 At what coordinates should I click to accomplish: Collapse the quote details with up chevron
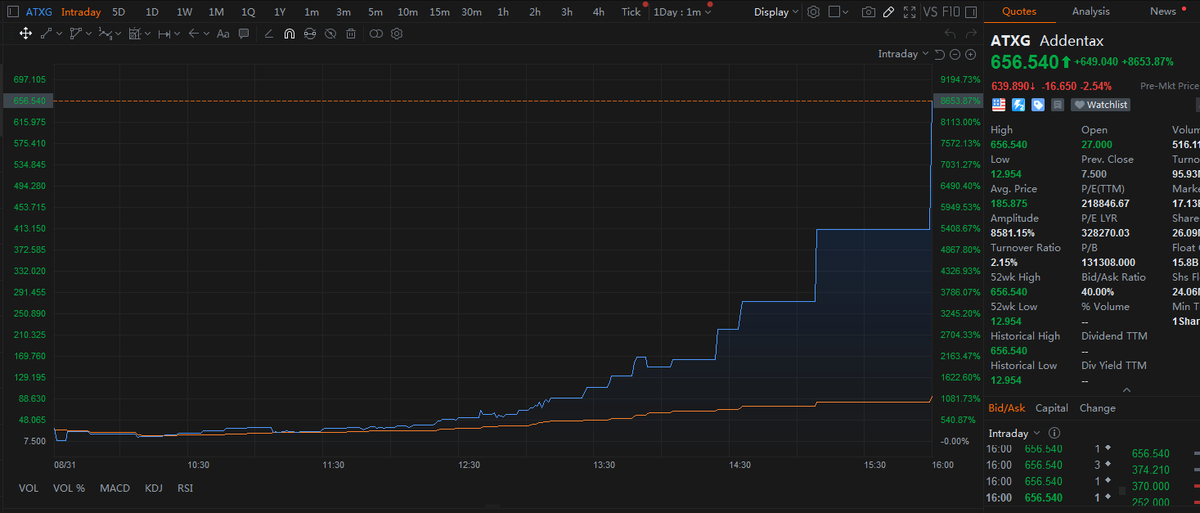click(x=1127, y=390)
